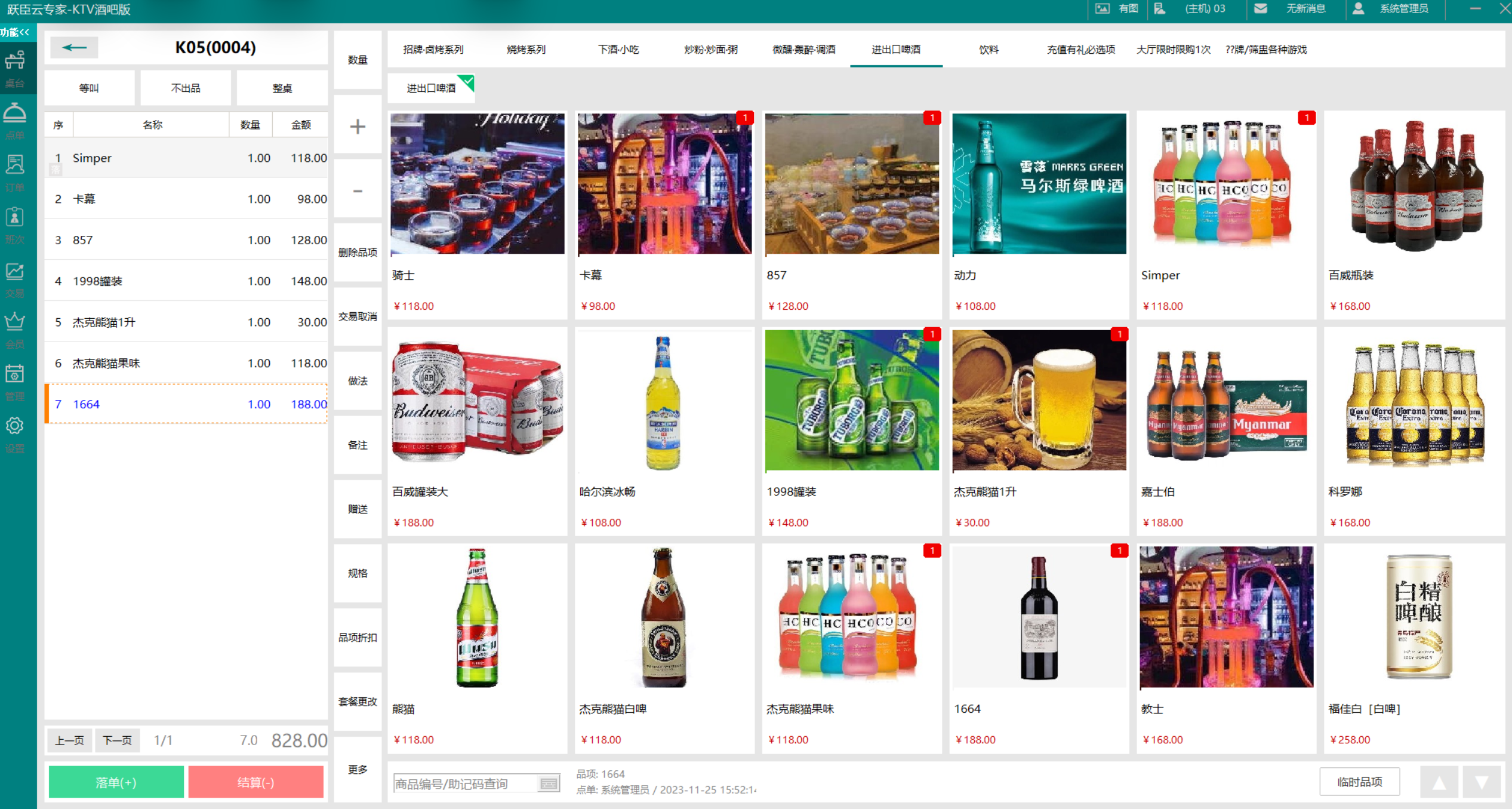The height and width of the screenshot is (809, 1512).
Task: Toggle the 进出口啤酒 subcategory filter
Action: (x=431, y=88)
